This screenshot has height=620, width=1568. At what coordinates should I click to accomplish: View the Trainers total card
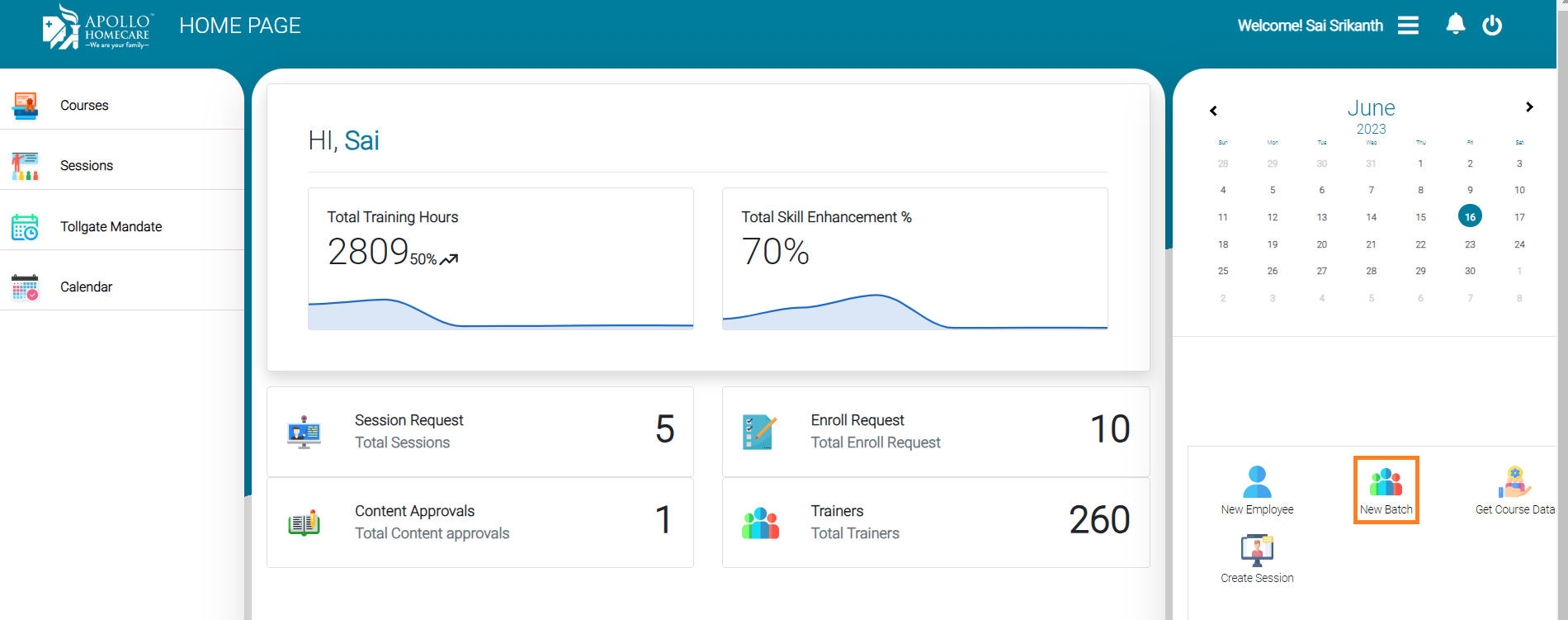[x=935, y=523]
